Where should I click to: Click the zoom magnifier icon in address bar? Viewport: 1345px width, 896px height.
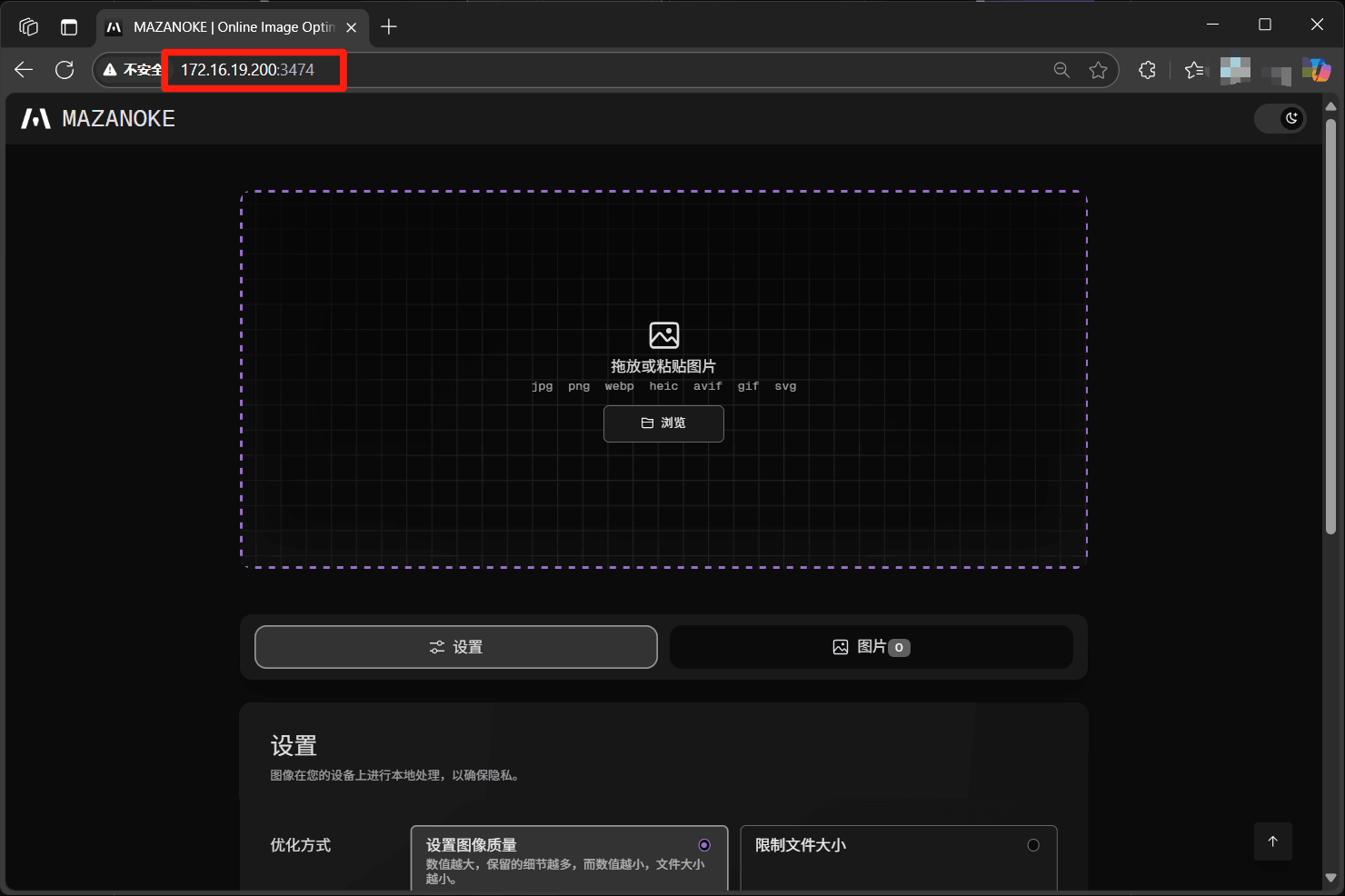pyautogui.click(x=1061, y=70)
